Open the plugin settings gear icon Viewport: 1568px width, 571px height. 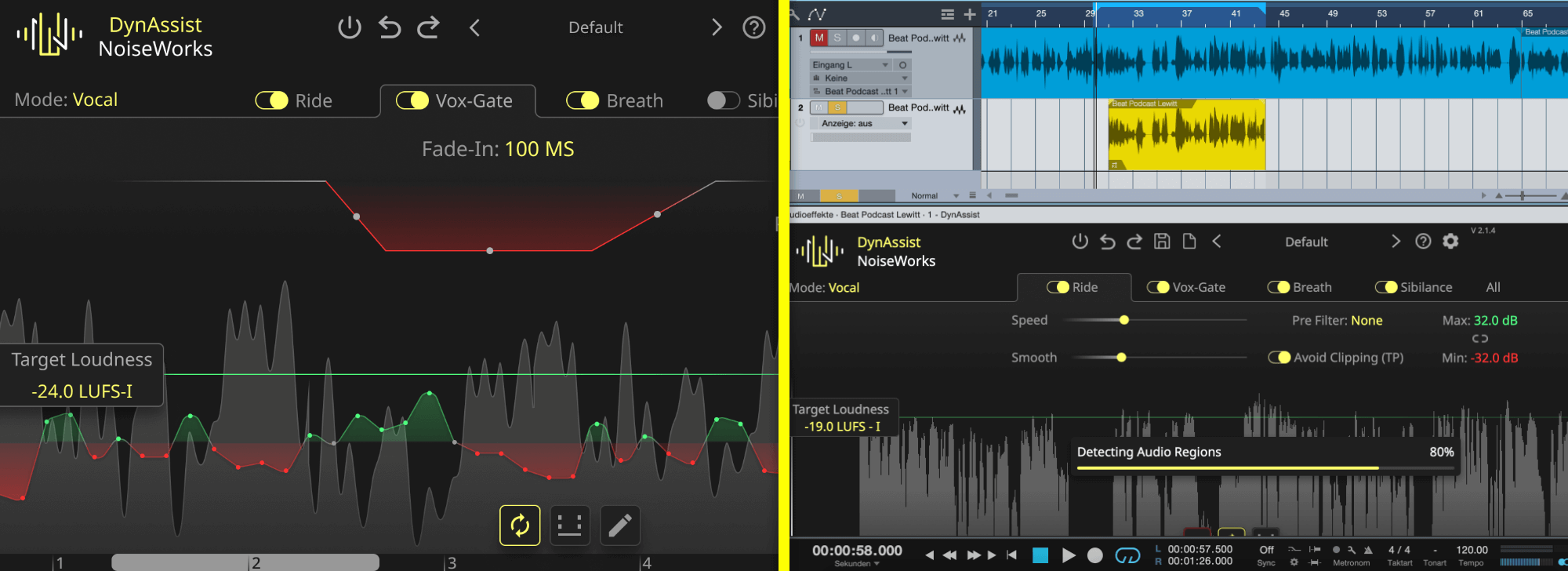pos(1450,242)
